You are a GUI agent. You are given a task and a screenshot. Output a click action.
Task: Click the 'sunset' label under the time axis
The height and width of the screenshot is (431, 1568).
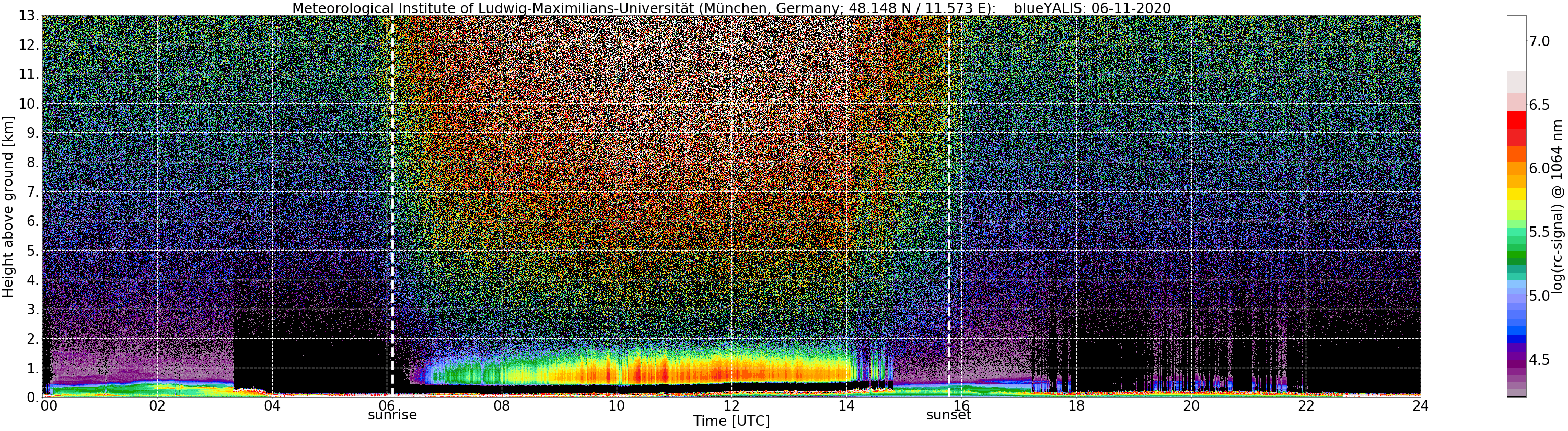tap(948, 415)
